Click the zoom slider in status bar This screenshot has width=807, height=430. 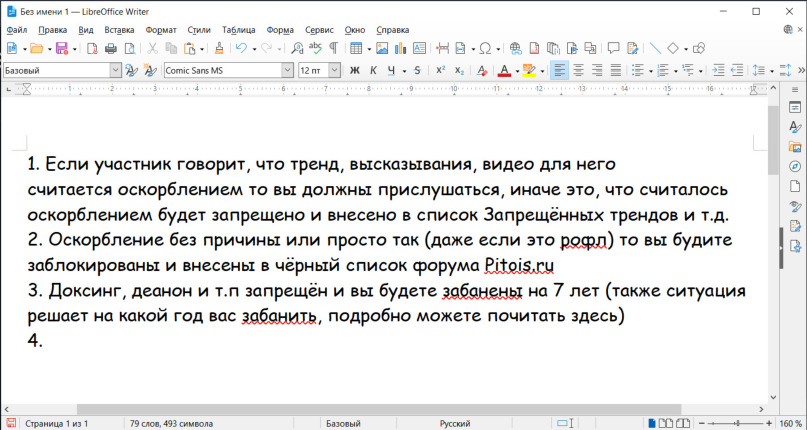737,423
